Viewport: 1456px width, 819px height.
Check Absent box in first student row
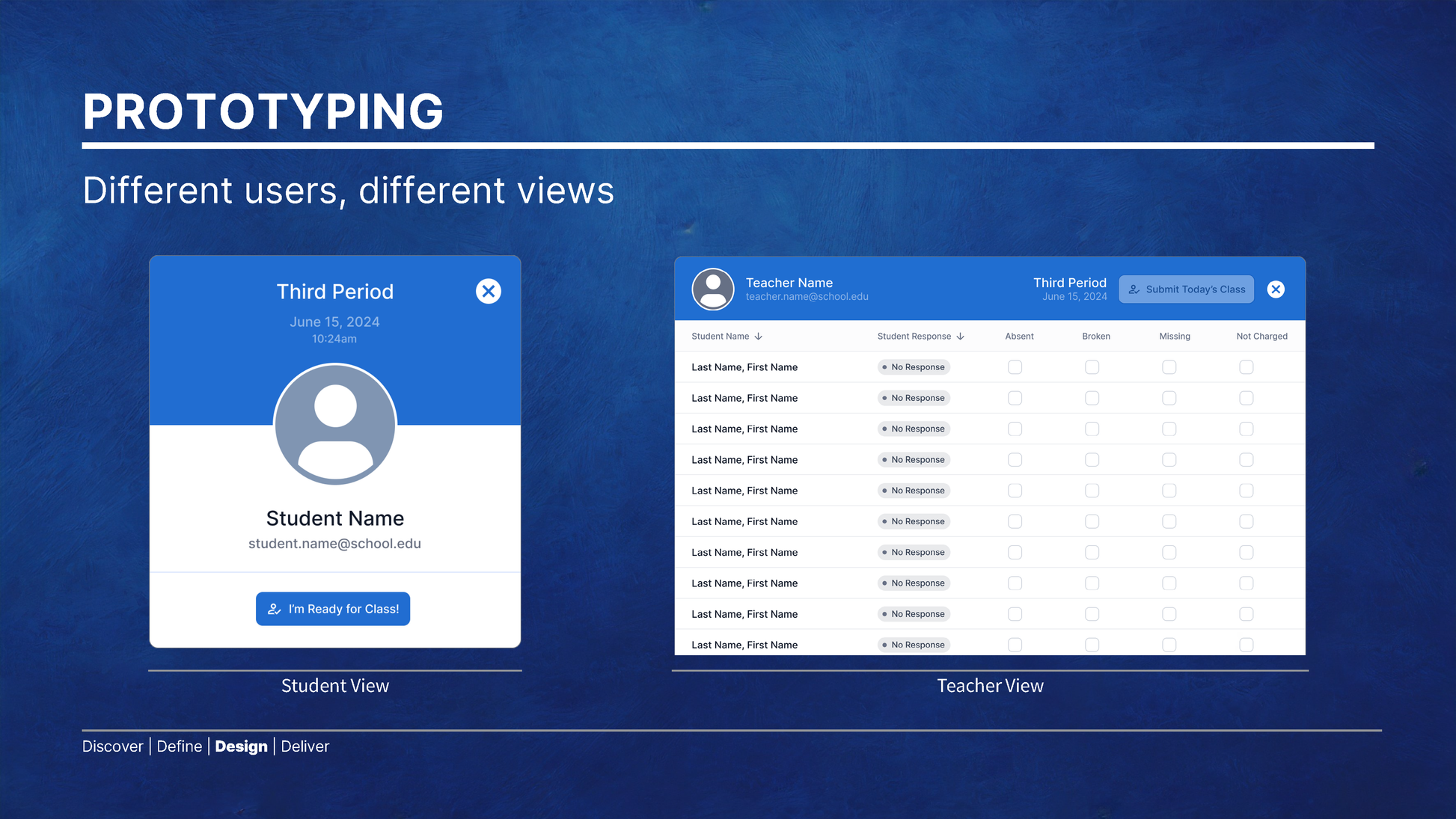tap(1015, 367)
